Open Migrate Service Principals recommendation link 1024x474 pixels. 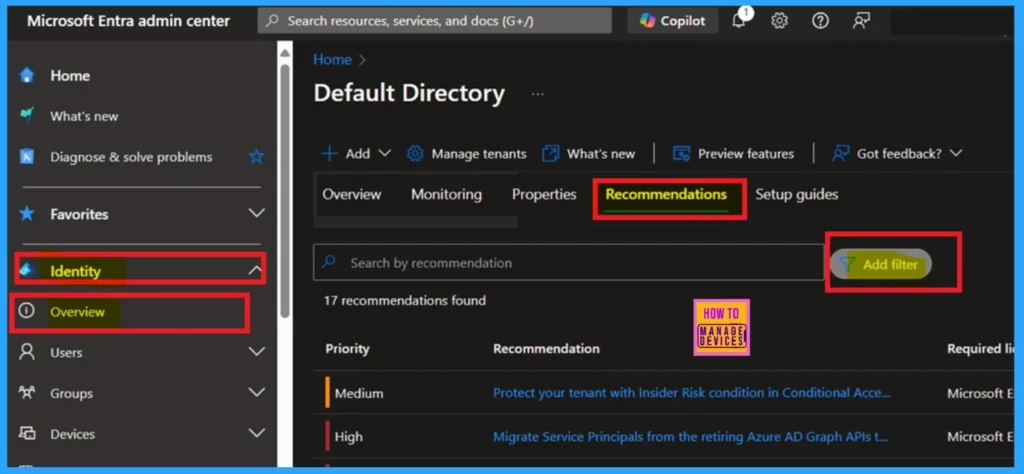click(x=690, y=436)
